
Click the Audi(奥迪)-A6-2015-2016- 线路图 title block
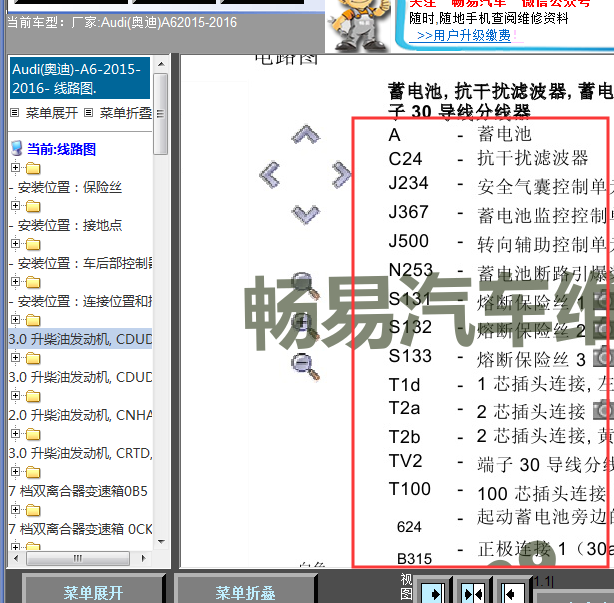(80, 78)
